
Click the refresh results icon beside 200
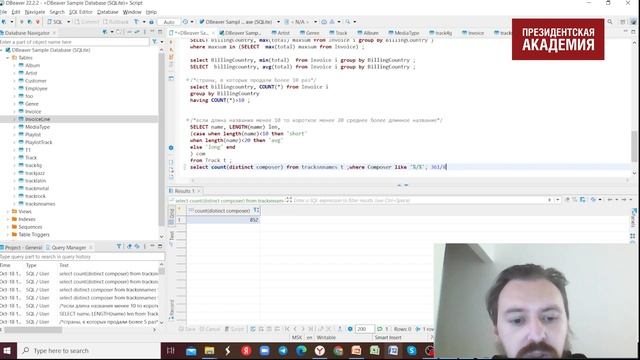point(380,329)
